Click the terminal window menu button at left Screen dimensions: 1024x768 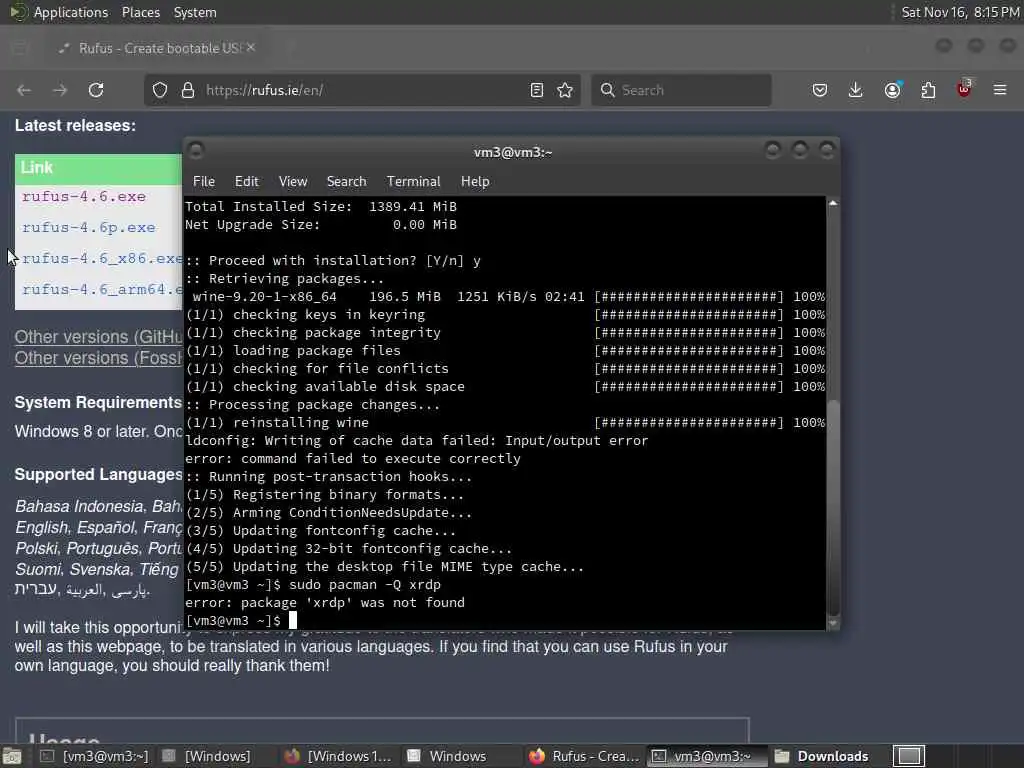196,151
